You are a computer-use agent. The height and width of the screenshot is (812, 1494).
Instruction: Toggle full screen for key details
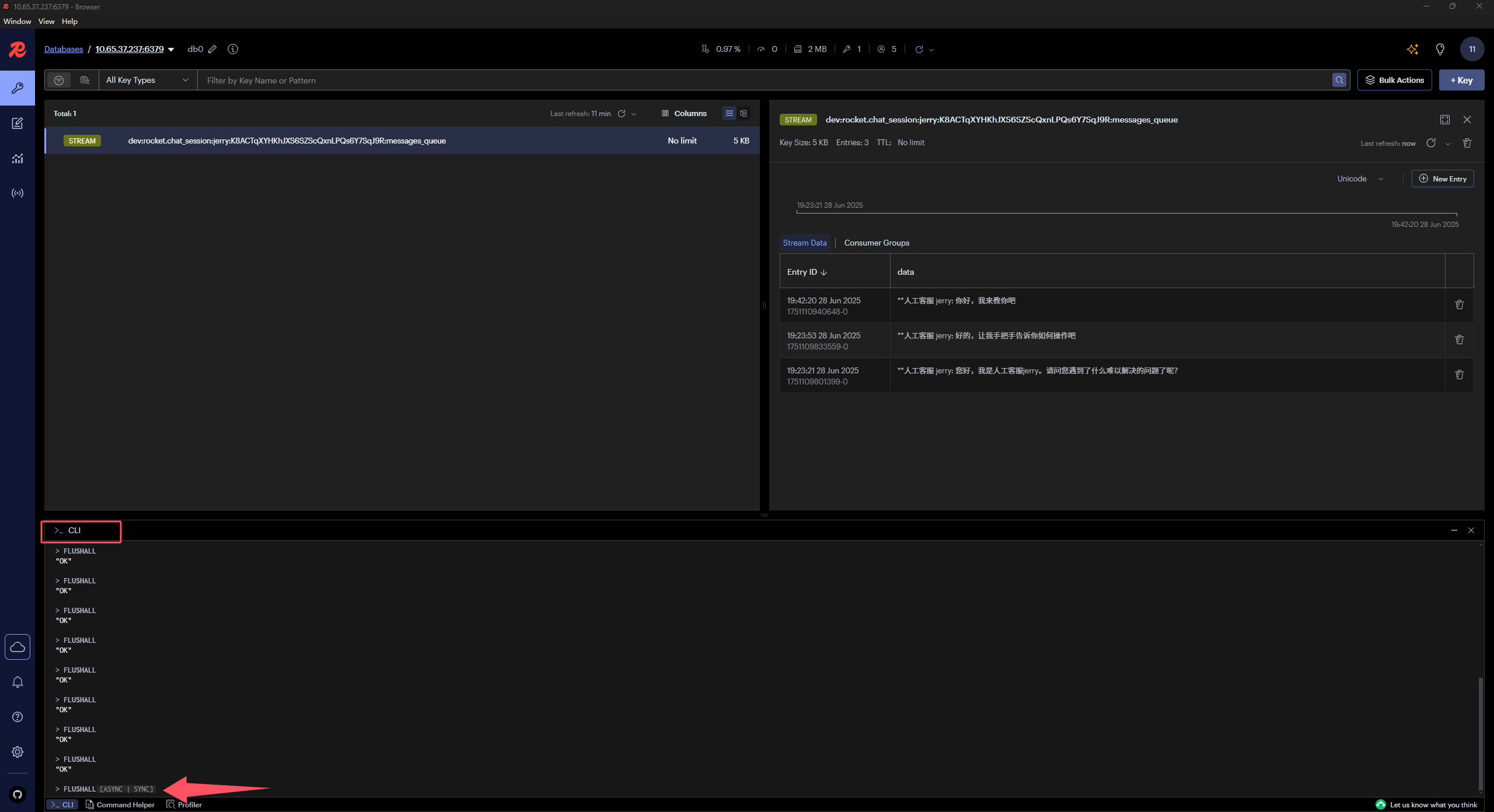click(x=1445, y=120)
